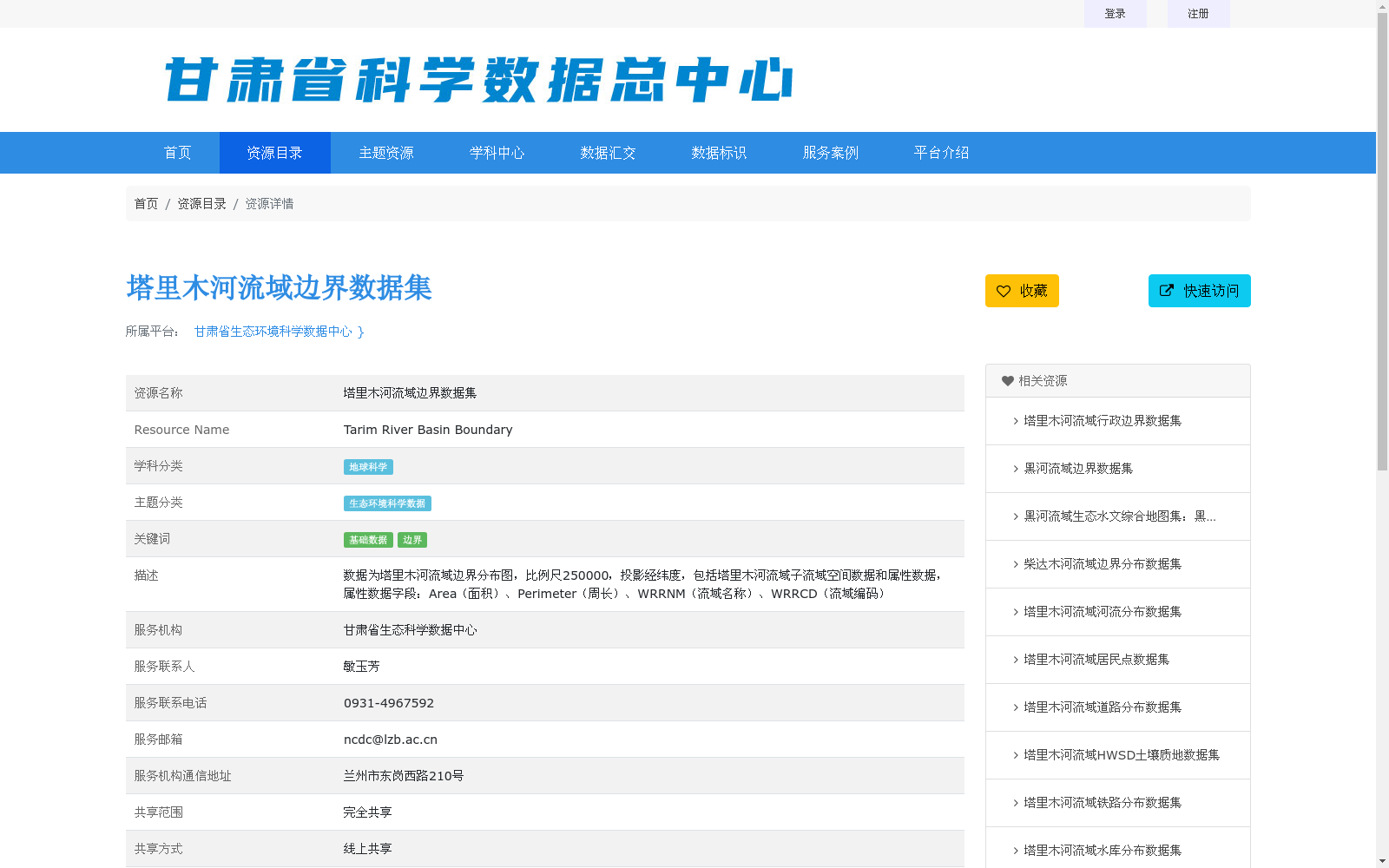Open related resource 塔里木河流域河流分布数据集
The width and height of the screenshot is (1389, 868).
(x=1103, y=612)
